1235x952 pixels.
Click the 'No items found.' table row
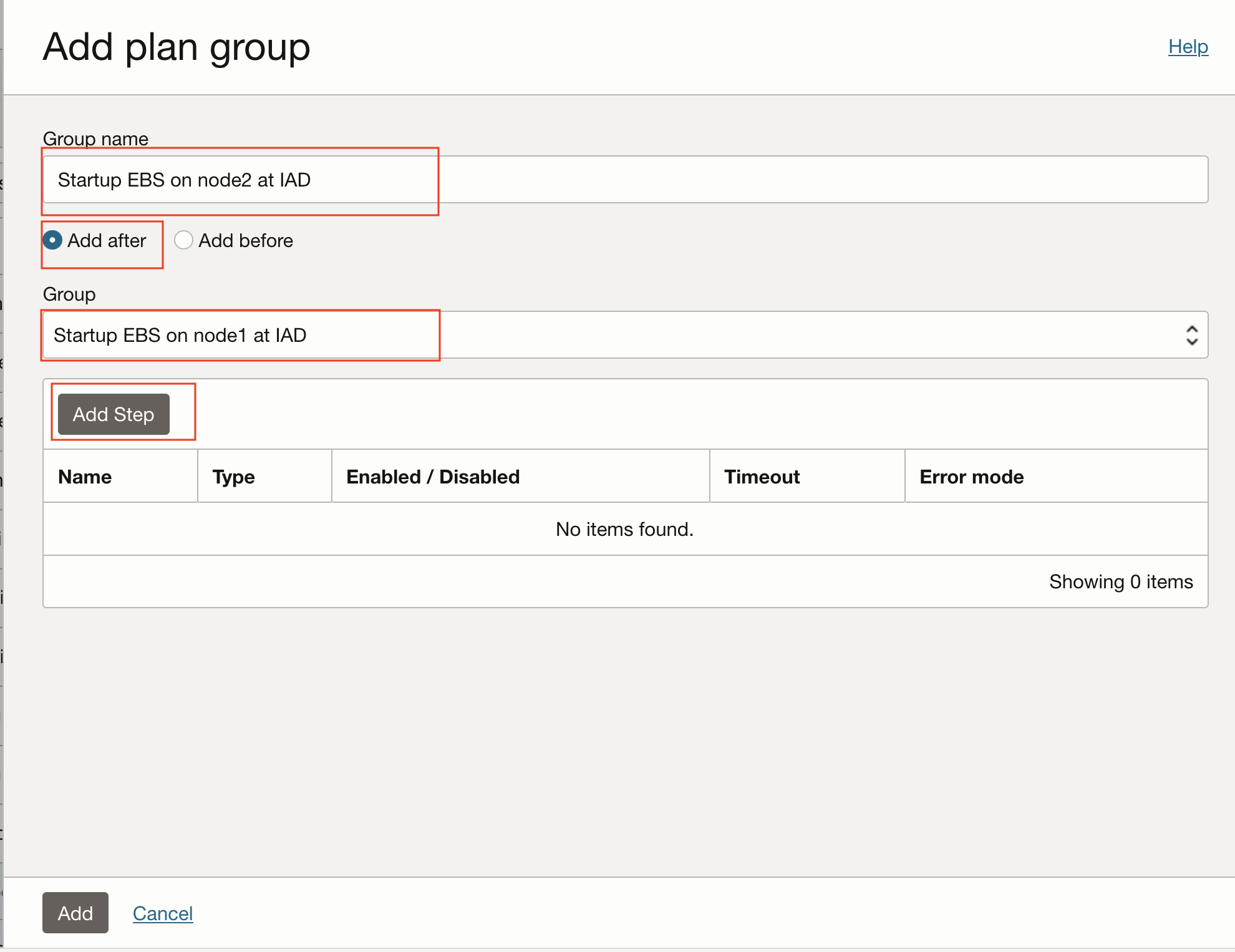[x=624, y=529]
